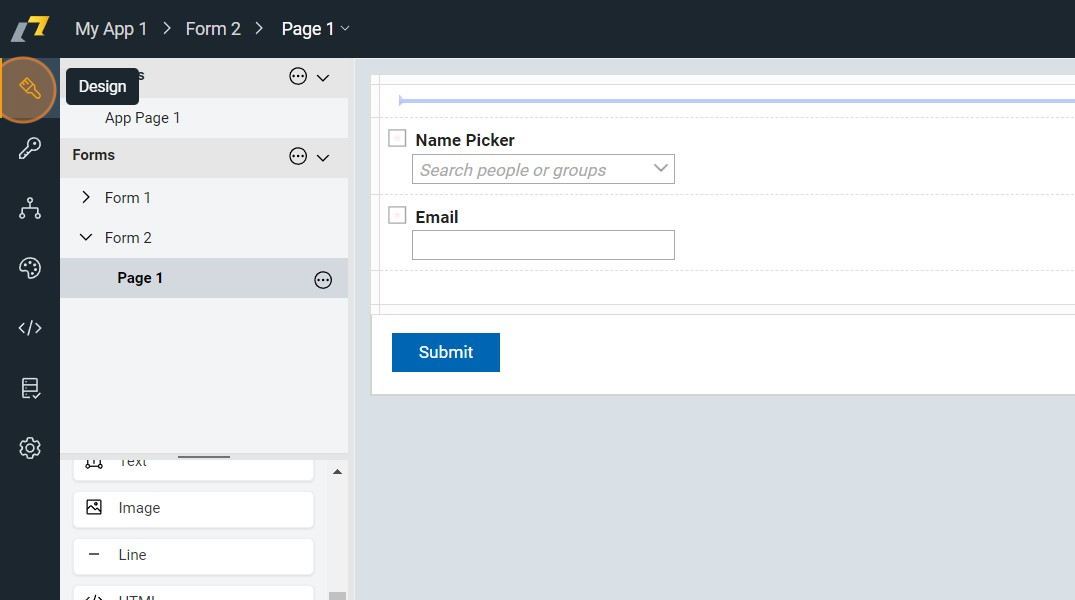Click the Design paintbrush icon in sidebar
The image size is (1075, 600).
tap(29, 89)
